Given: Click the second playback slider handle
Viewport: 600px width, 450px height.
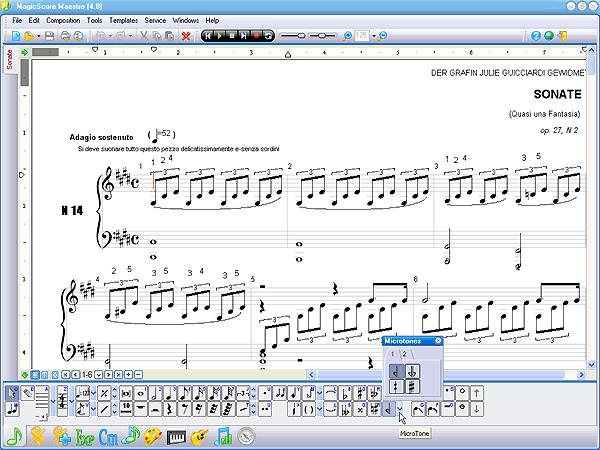Looking at the screenshot, I should (x=322, y=36).
